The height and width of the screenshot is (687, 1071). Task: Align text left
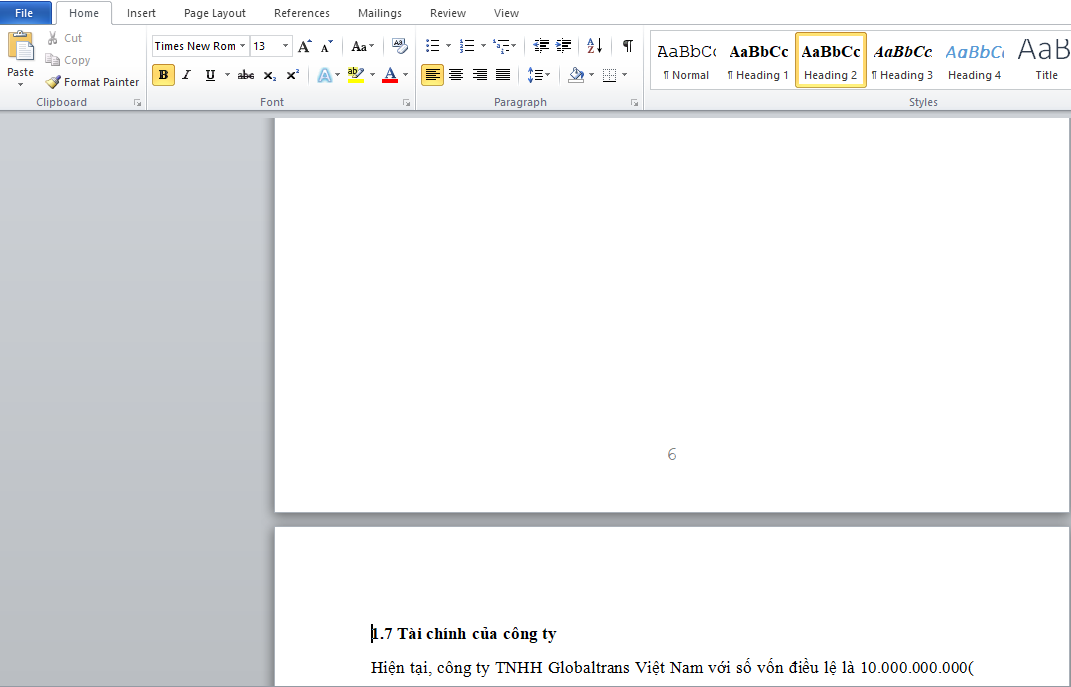[x=432, y=75]
